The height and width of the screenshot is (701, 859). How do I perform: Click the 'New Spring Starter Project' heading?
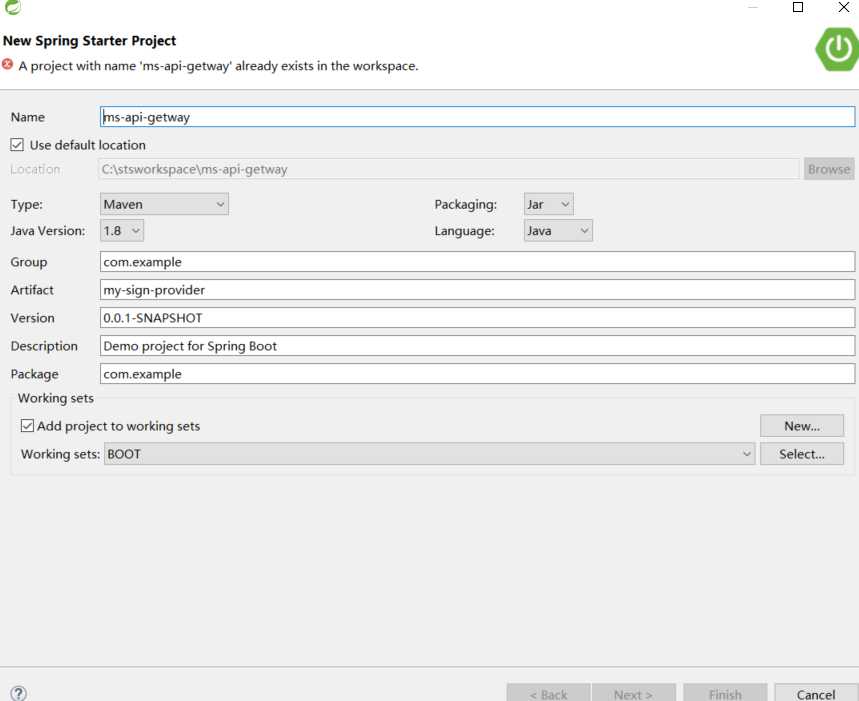point(89,41)
